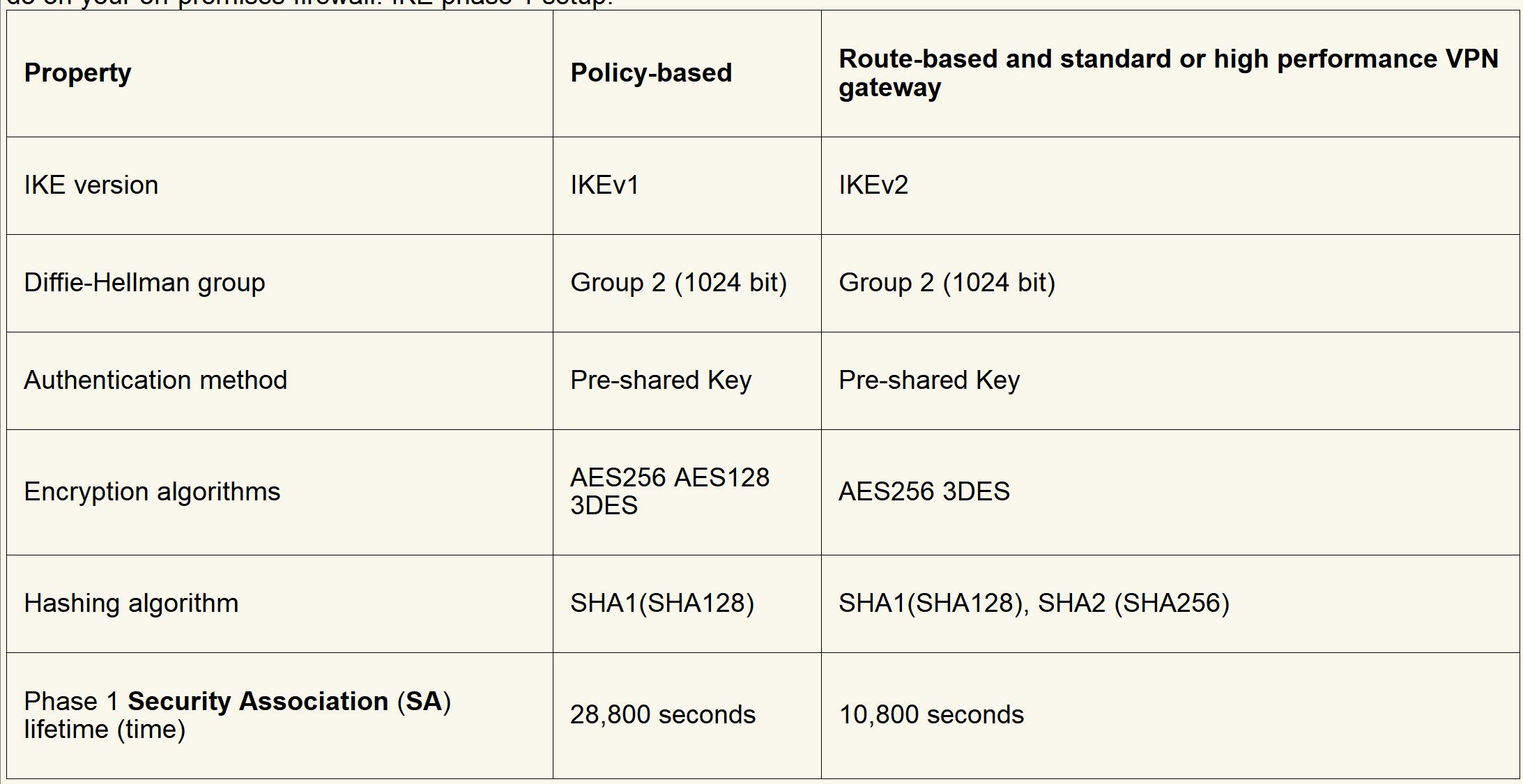Click the Policy-based column header
Image resolution: width=1523 pixels, height=784 pixels.
click(x=651, y=73)
